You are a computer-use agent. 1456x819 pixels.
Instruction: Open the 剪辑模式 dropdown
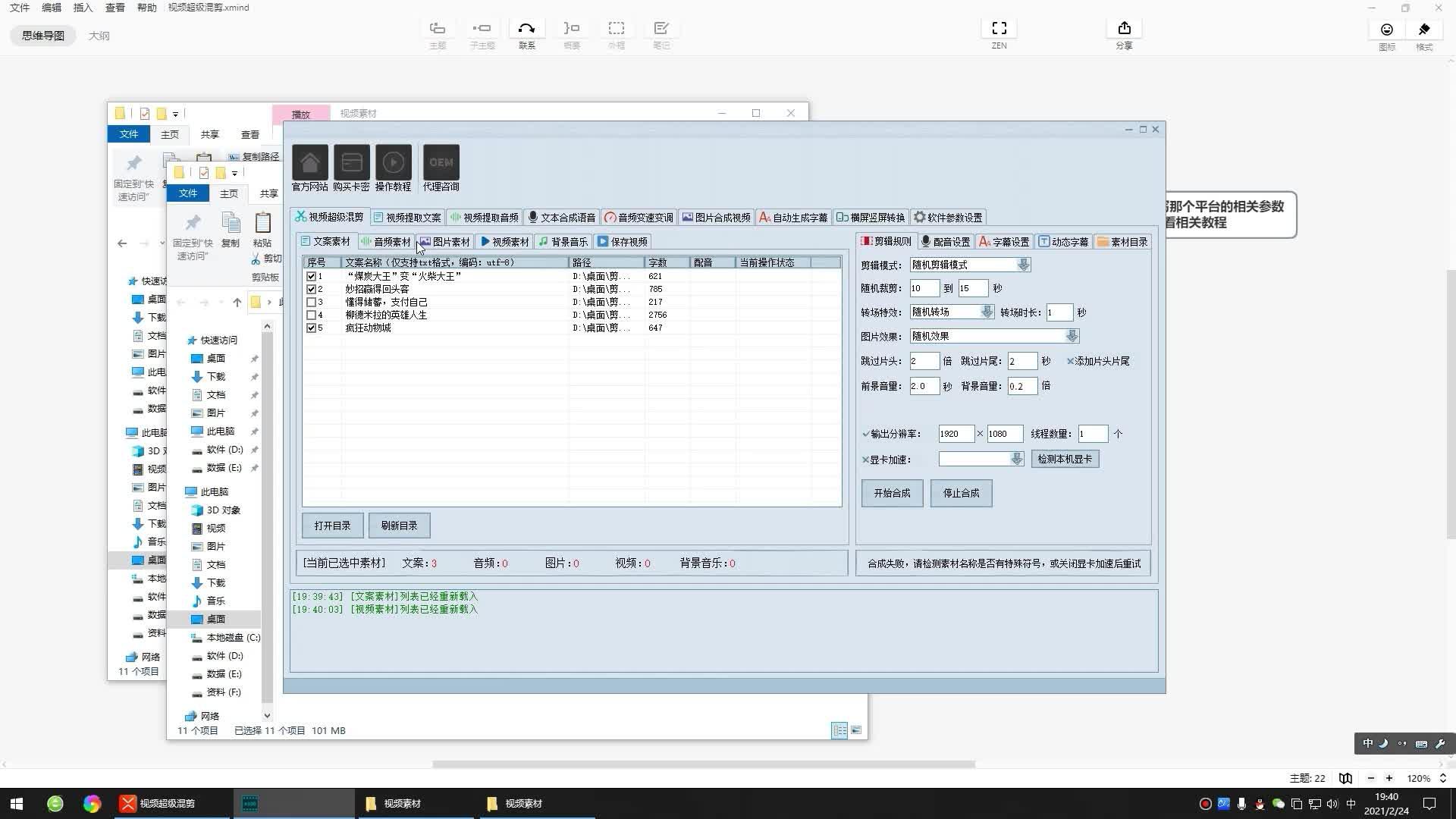click(1023, 265)
